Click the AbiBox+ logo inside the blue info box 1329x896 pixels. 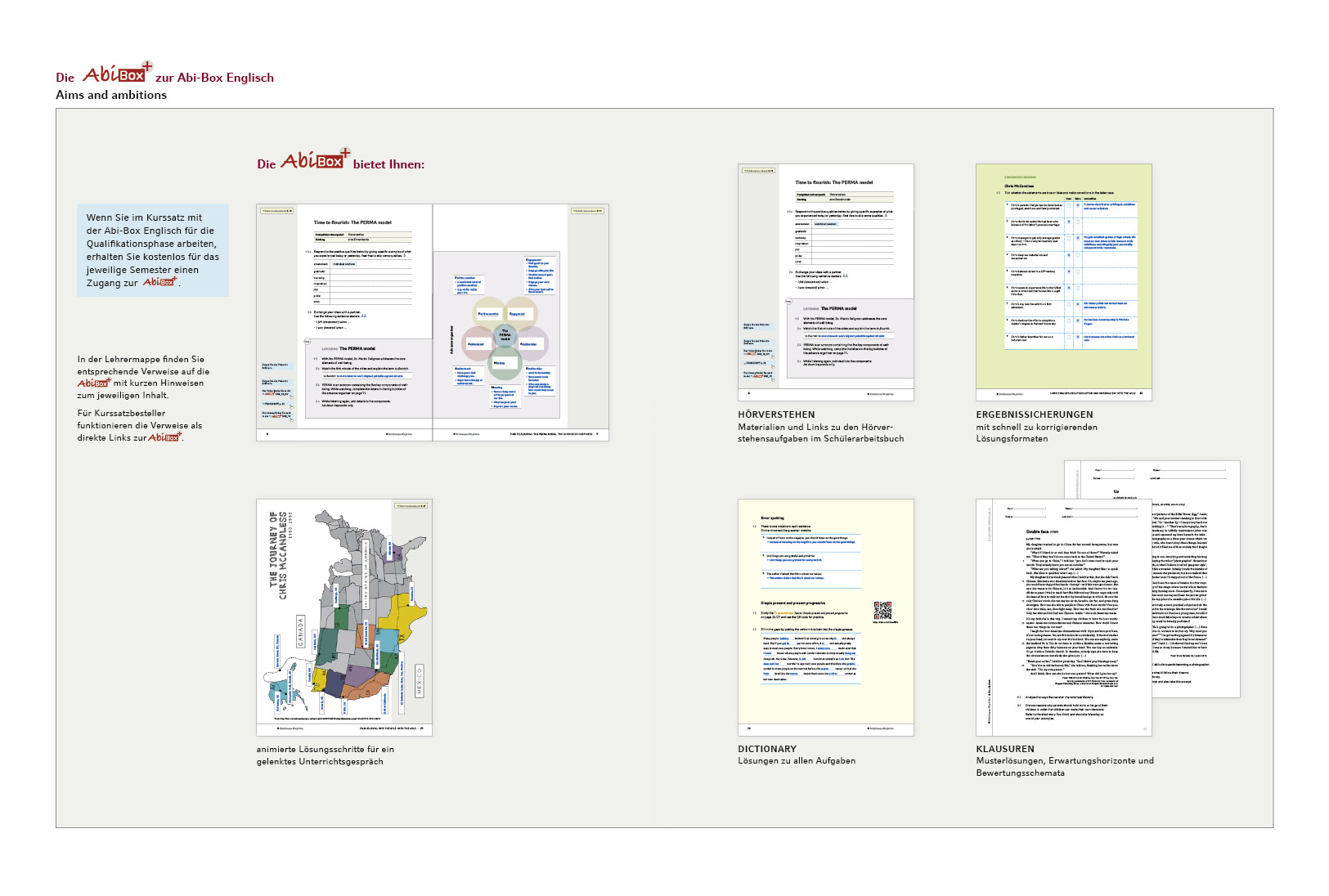pos(160,282)
